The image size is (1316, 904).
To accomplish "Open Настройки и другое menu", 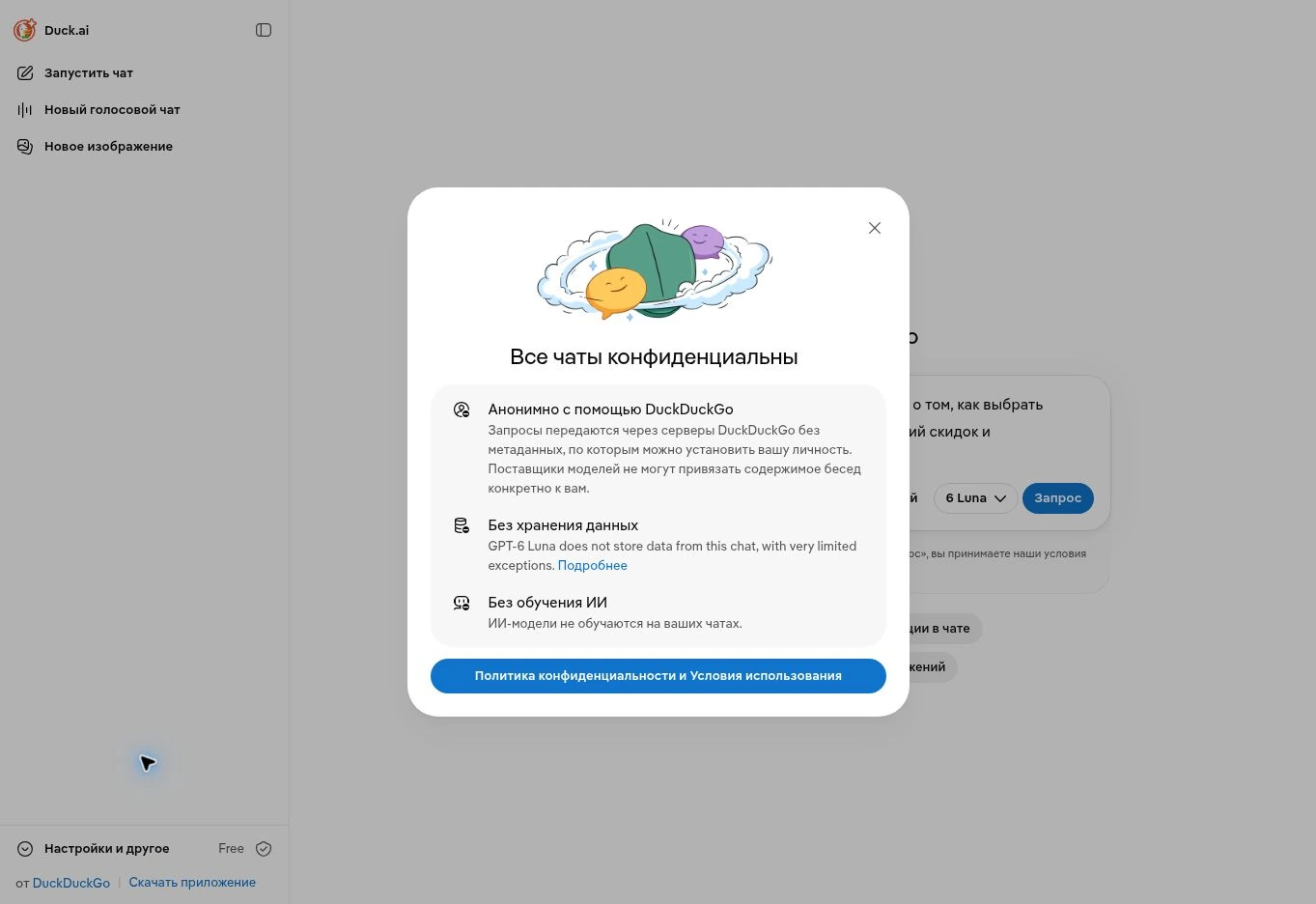I will click(106, 849).
